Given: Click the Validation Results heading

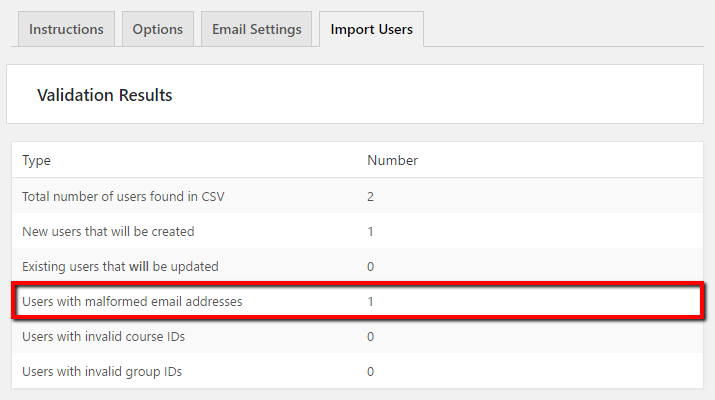Looking at the screenshot, I should click(105, 95).
